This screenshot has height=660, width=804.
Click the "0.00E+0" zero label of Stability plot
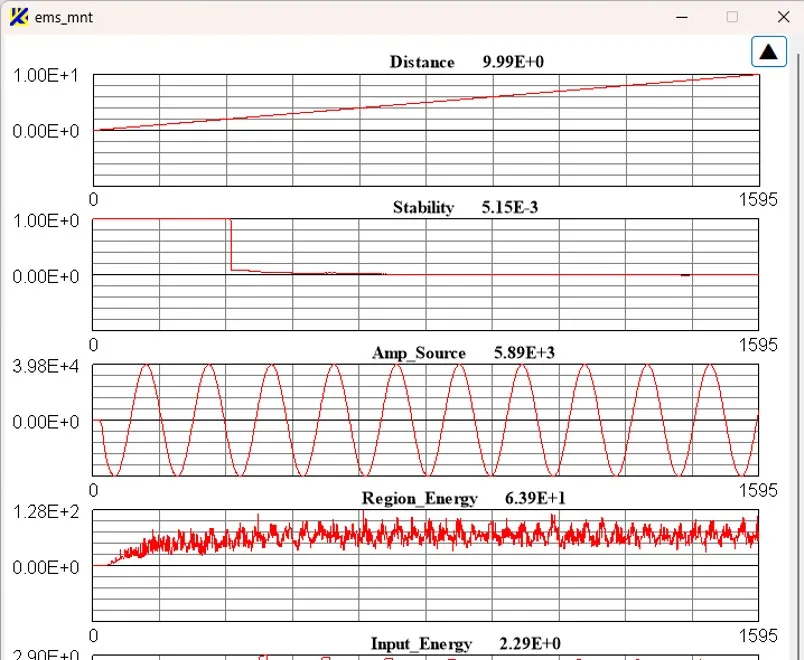click(x=46, y=277)
